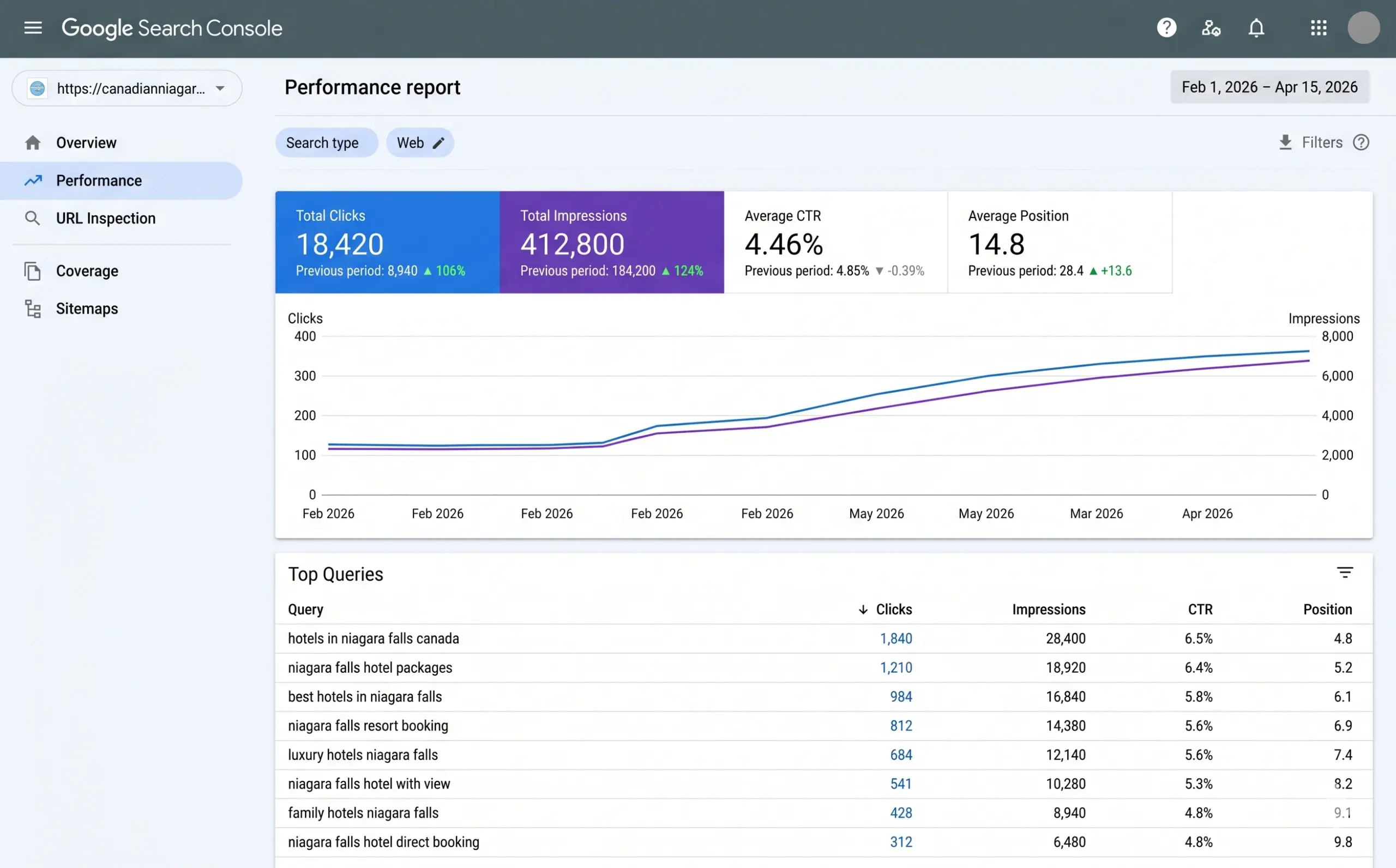Open the notifications bell

[1256, 28]
